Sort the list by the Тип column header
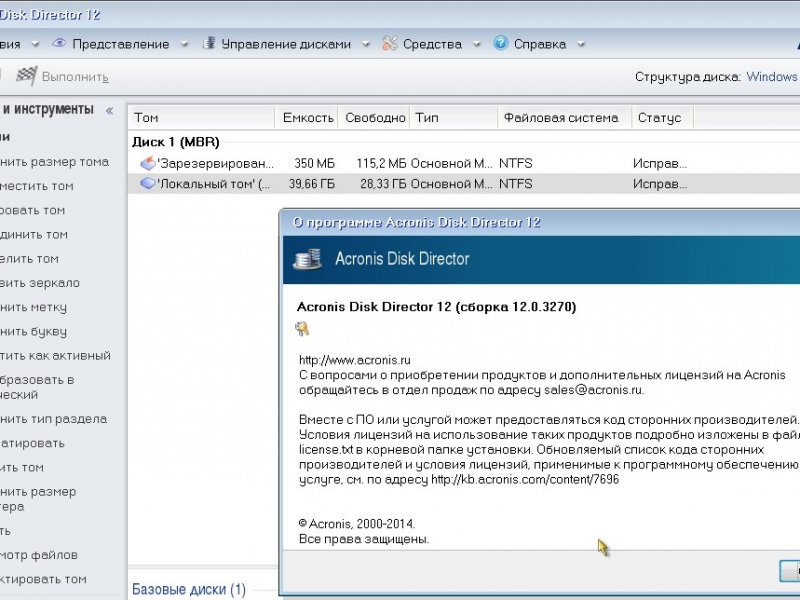Image resolution: width=800 pixels, height=600 pixels. tap(454, 118)
